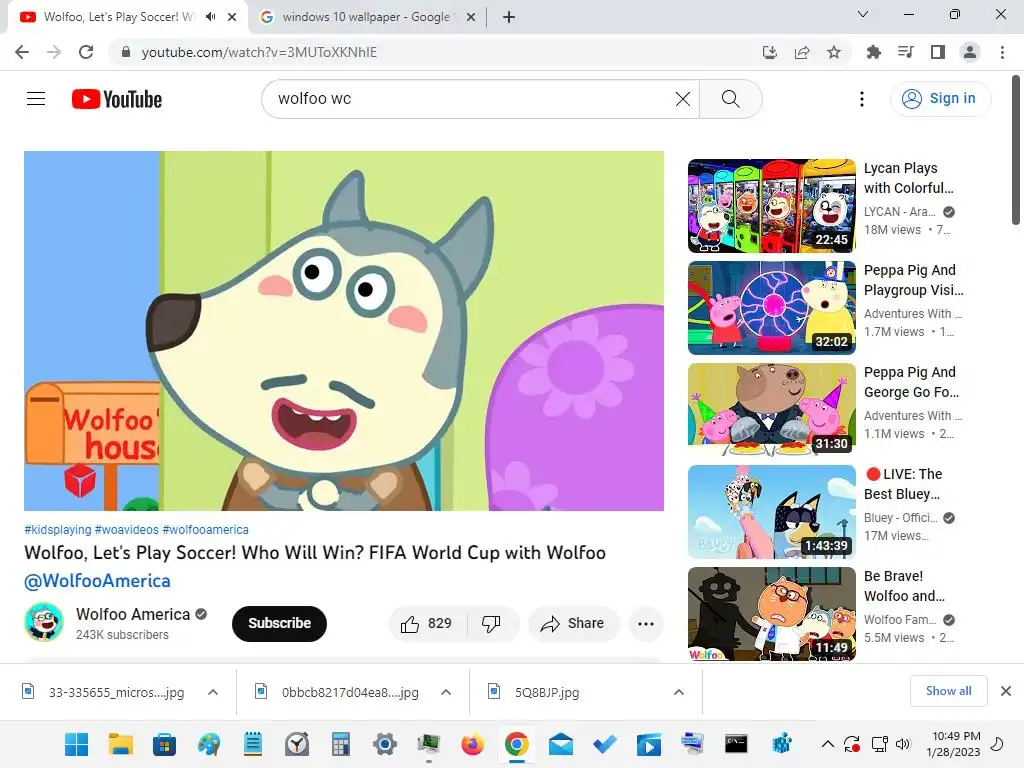Screen dimensions: 1024x768
Task: Click the 'LIVE: The Best Bluey...' title
Action: [x=904, y=484]
